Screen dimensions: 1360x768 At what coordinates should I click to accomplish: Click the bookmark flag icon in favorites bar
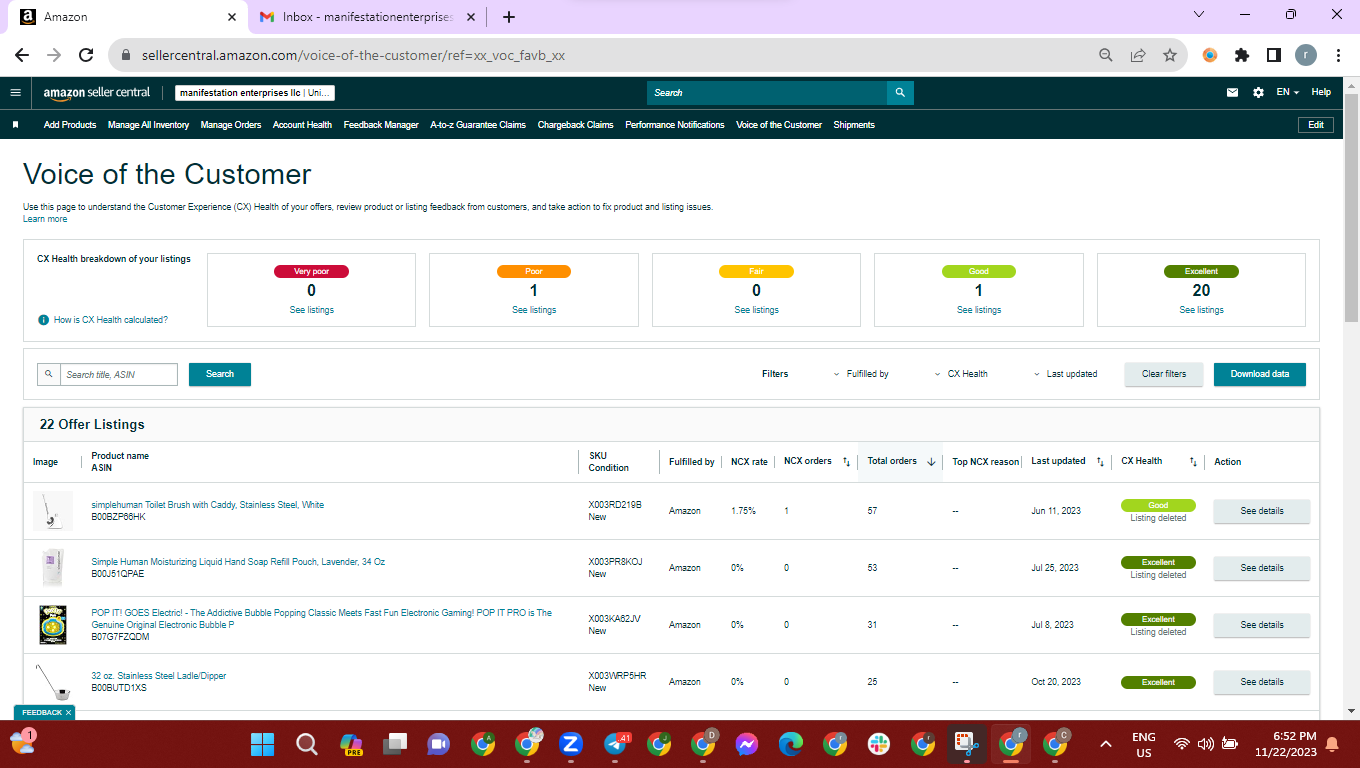[x=15, y=125]
